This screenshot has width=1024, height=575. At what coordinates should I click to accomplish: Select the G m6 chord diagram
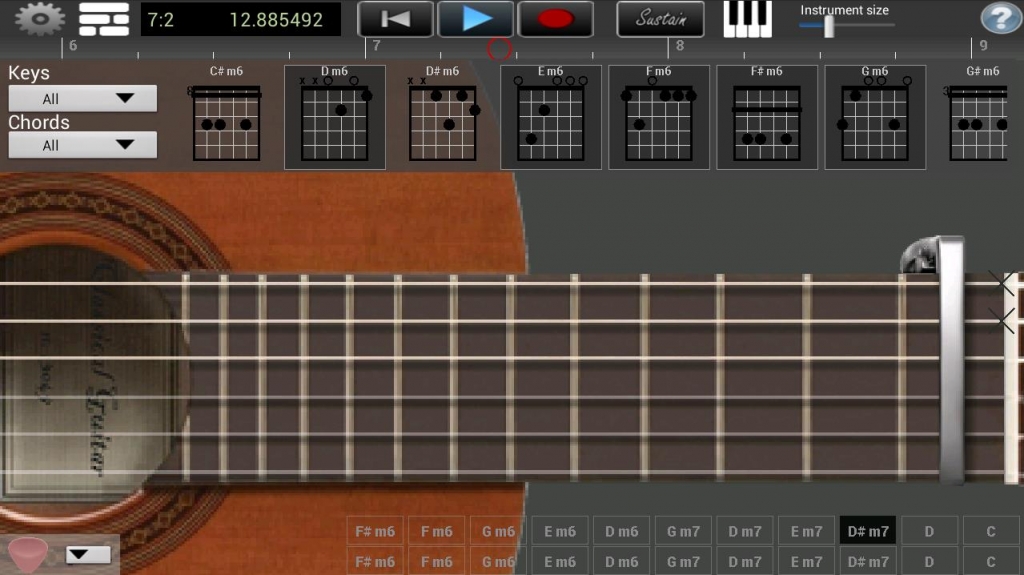875,116
